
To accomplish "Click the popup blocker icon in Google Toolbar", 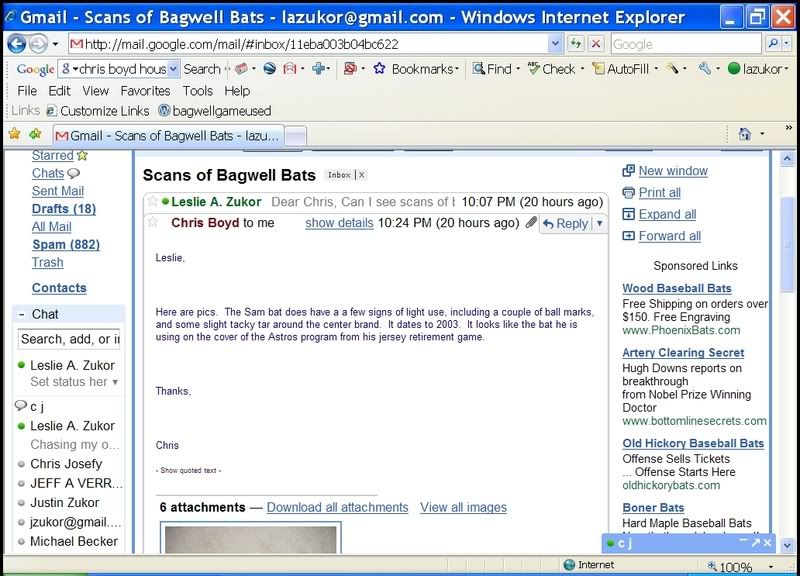I will click(350, 68).
